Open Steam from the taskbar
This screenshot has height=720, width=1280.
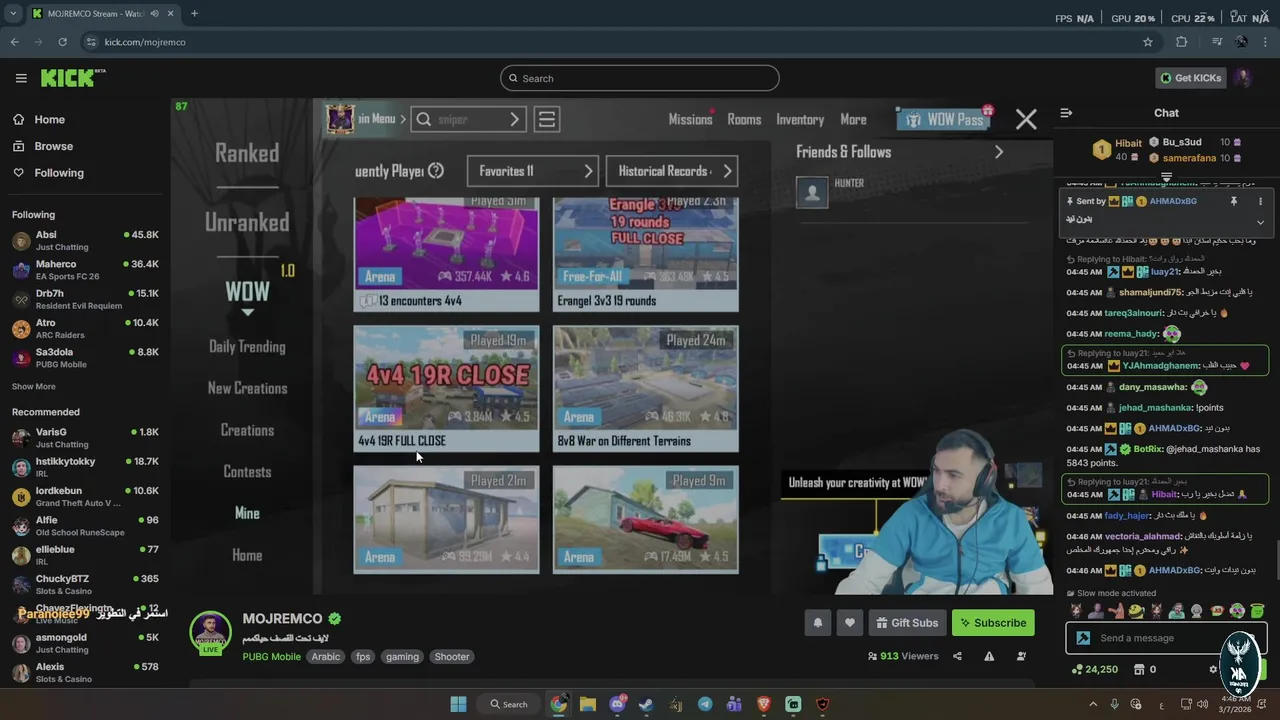coord(646,704)
